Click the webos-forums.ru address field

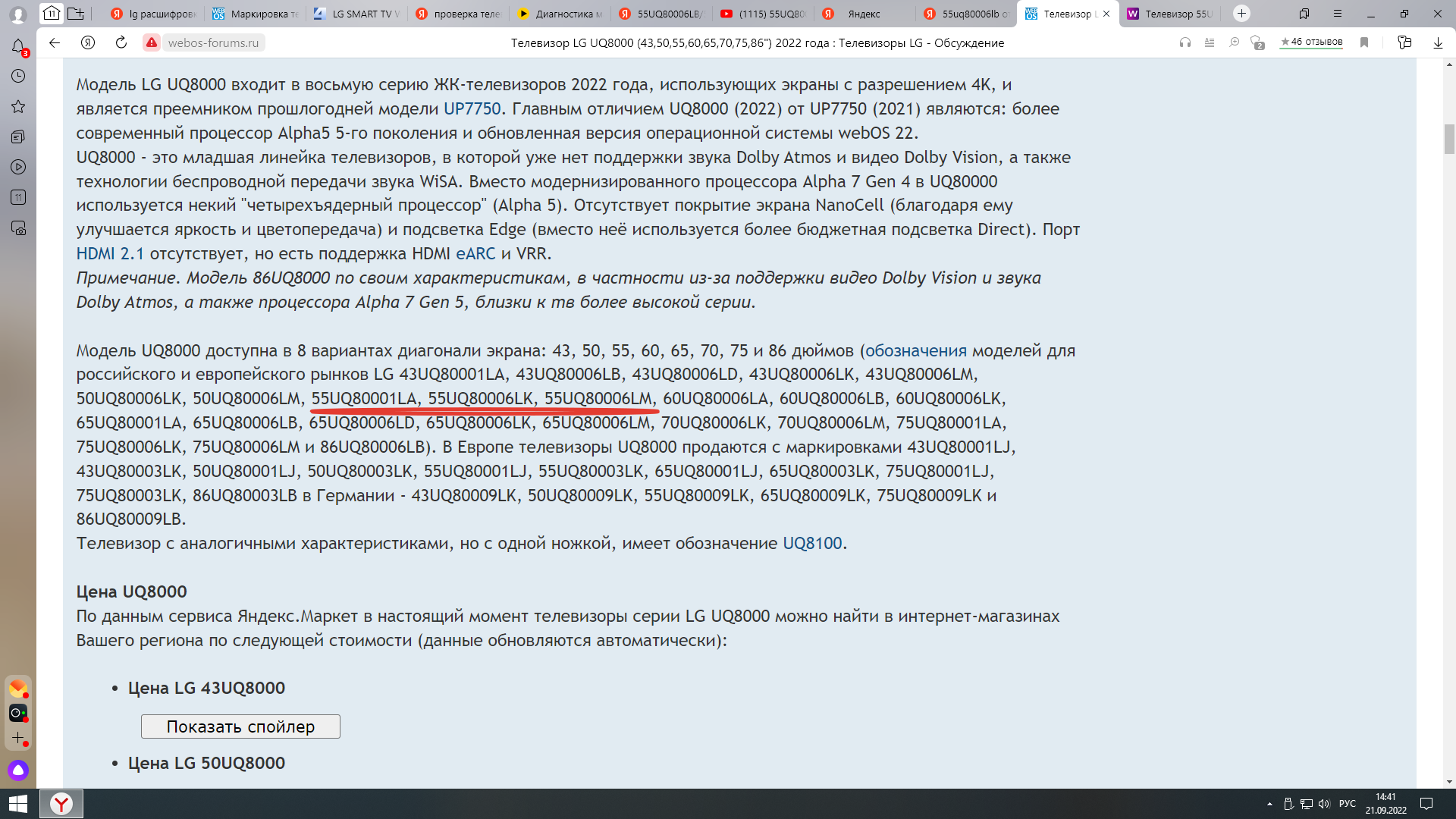pos(213,42)
